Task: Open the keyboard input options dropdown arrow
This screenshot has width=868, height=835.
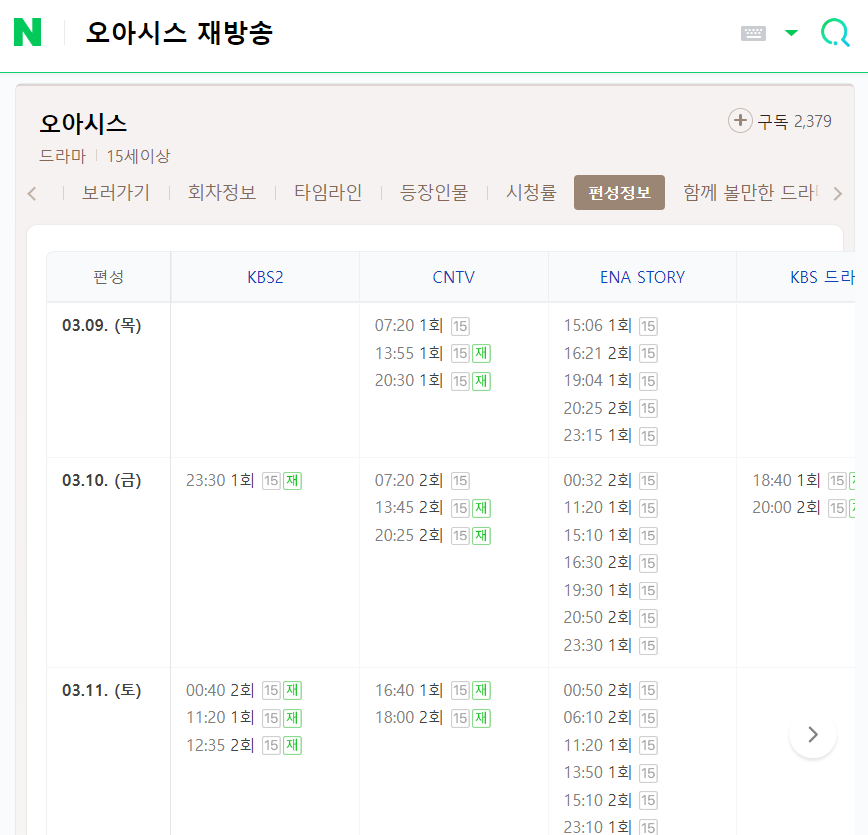Action: coord(791,32)
